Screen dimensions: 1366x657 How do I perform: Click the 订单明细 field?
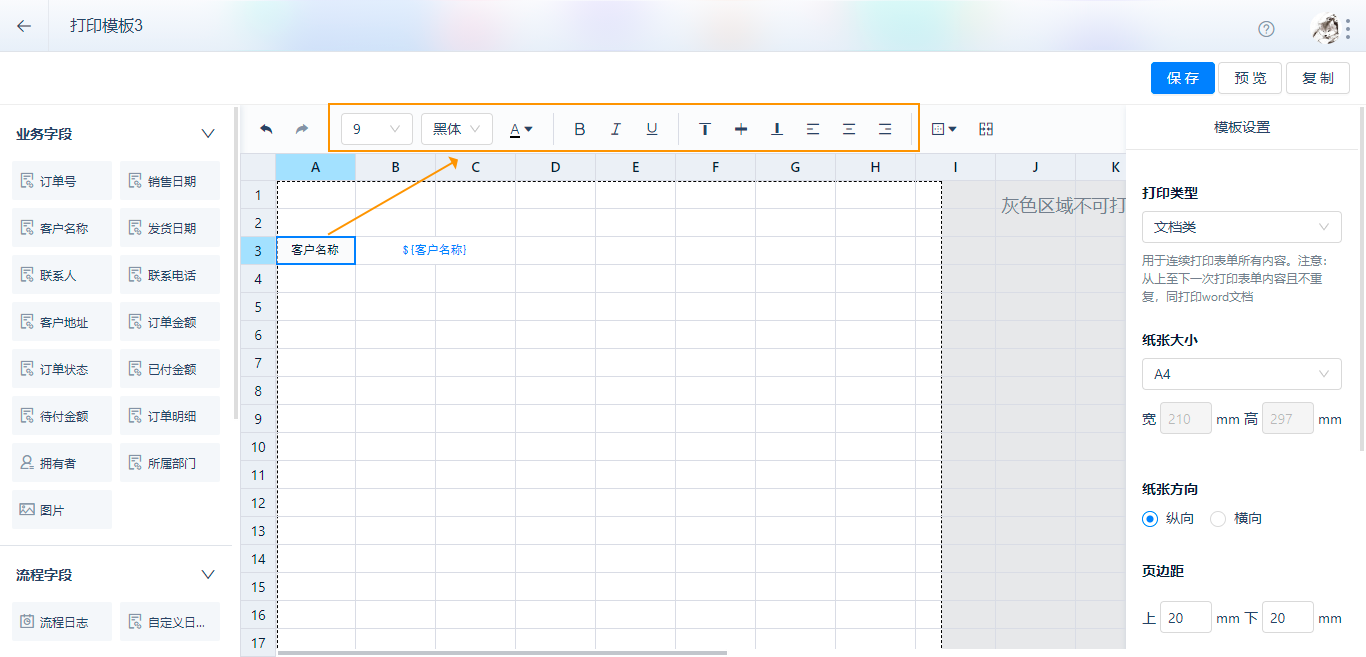coord(170,416)
